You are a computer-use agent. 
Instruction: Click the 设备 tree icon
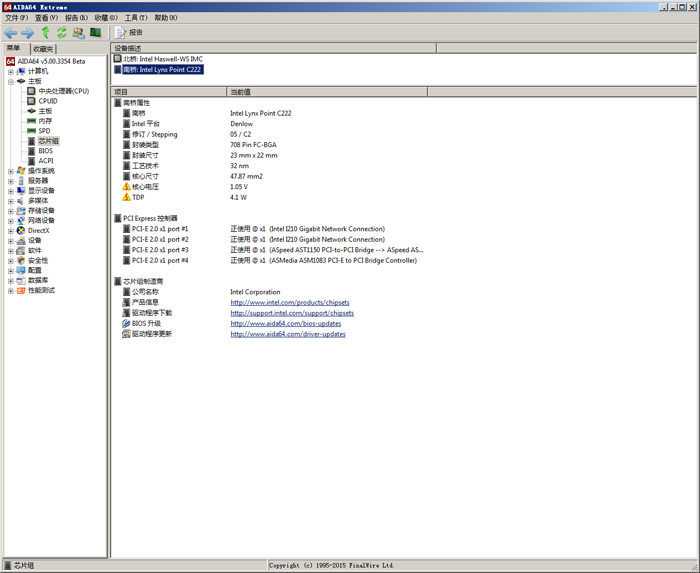pyautogui.click(x=21, y=241)
